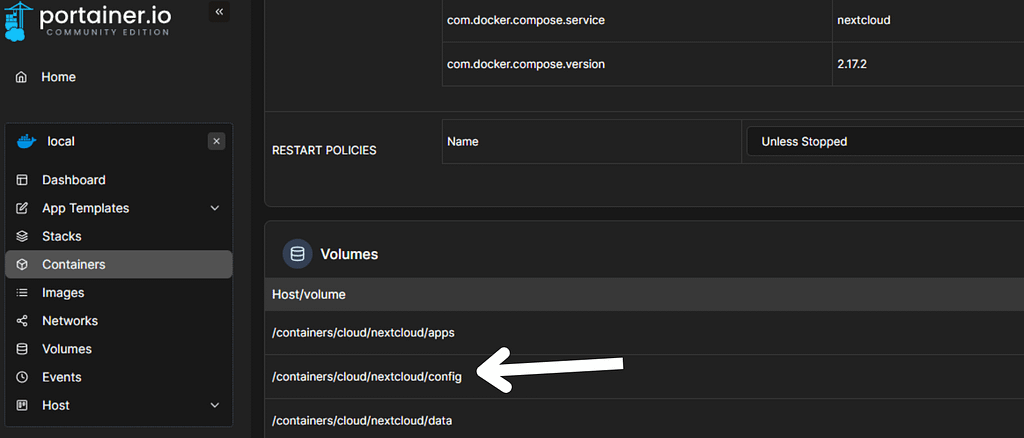
Task: Open the restart policy Unless Stopped dropdown
Action: pos(884,142)
